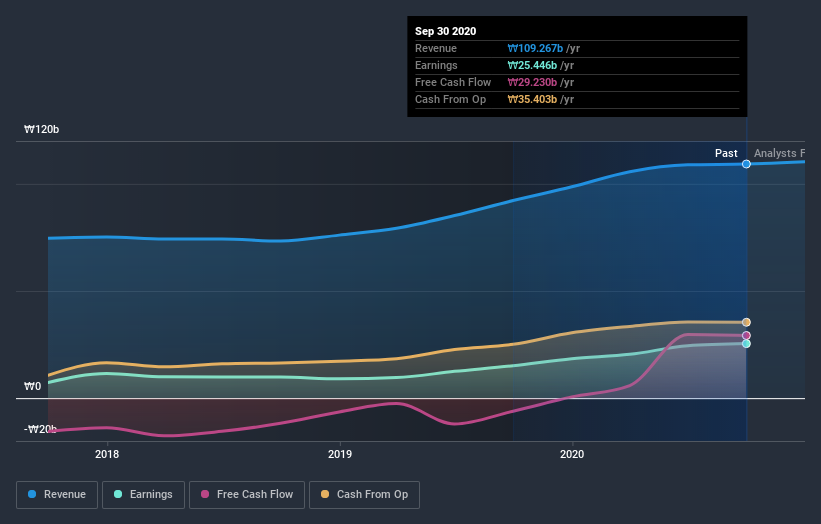
Task: Click the -₩20b y-axis label
Action: click(x=40, y=429)
